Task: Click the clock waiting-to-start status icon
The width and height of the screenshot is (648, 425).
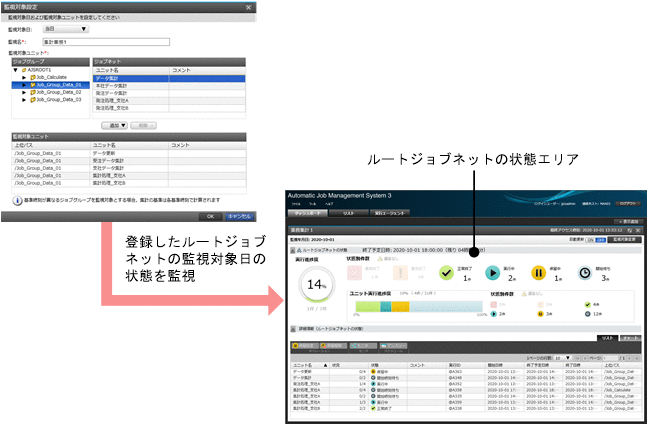Action: click(x=585, y=273)
